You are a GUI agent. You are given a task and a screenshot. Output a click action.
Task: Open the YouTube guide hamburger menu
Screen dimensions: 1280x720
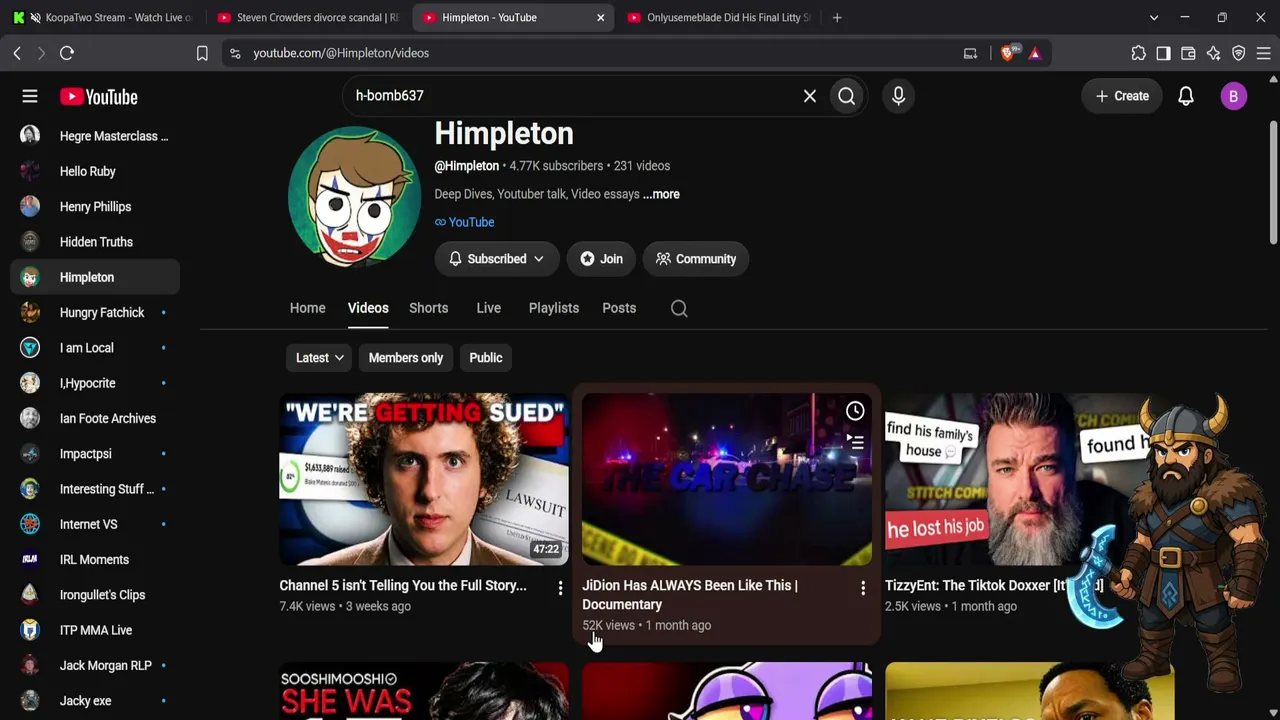click(x=30, y=96)
